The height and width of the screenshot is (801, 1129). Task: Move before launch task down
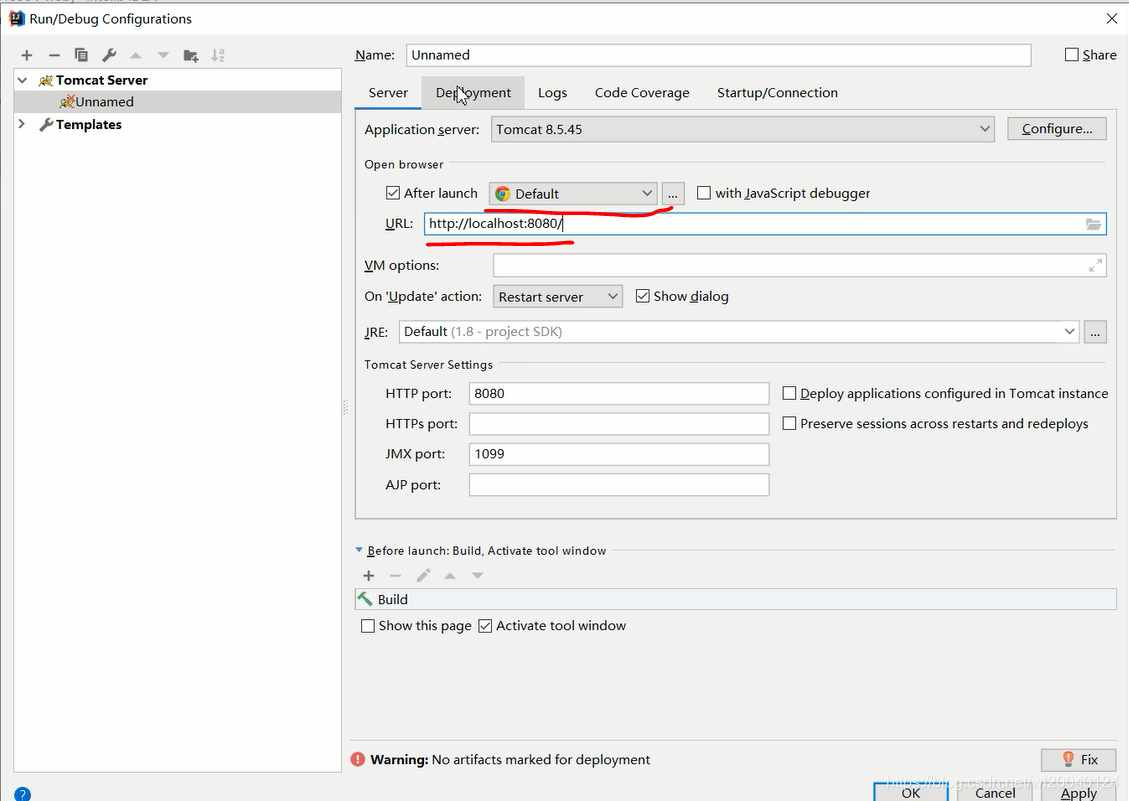coord(477,576)
